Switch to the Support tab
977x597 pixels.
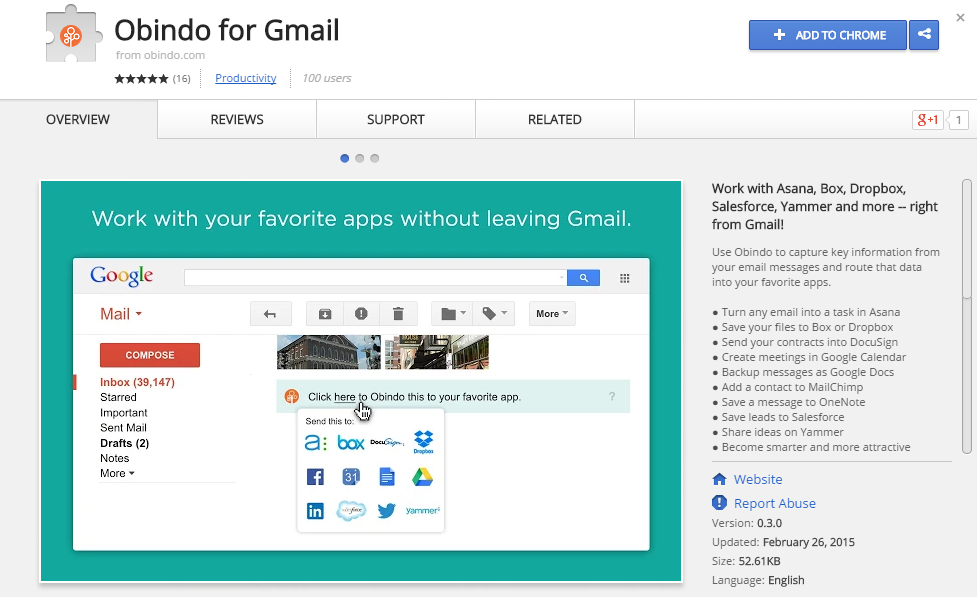pos(396,120)
